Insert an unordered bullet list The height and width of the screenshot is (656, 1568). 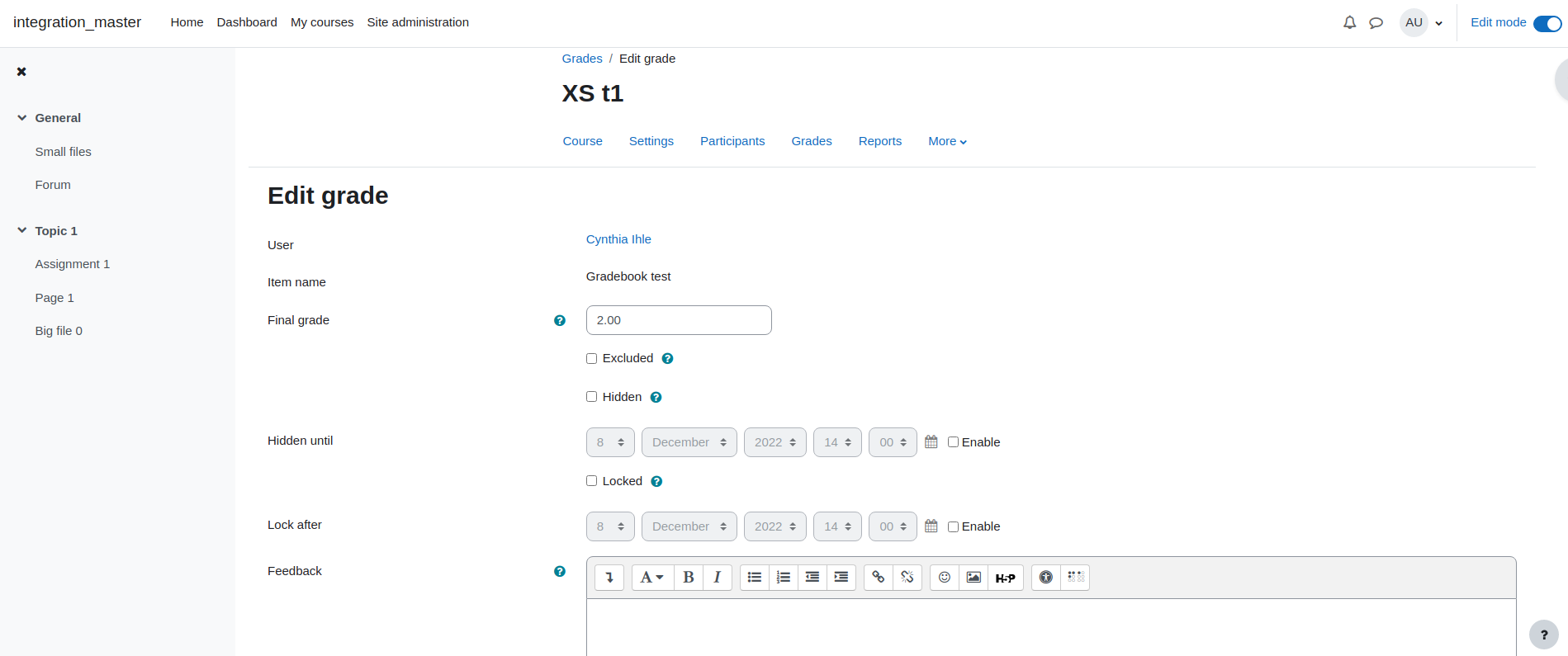(755, 578)
